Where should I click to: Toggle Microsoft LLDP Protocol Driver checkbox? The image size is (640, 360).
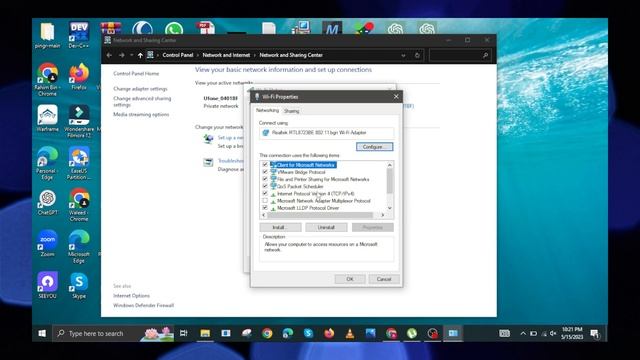pyautogui.click(x=265, y=208)
